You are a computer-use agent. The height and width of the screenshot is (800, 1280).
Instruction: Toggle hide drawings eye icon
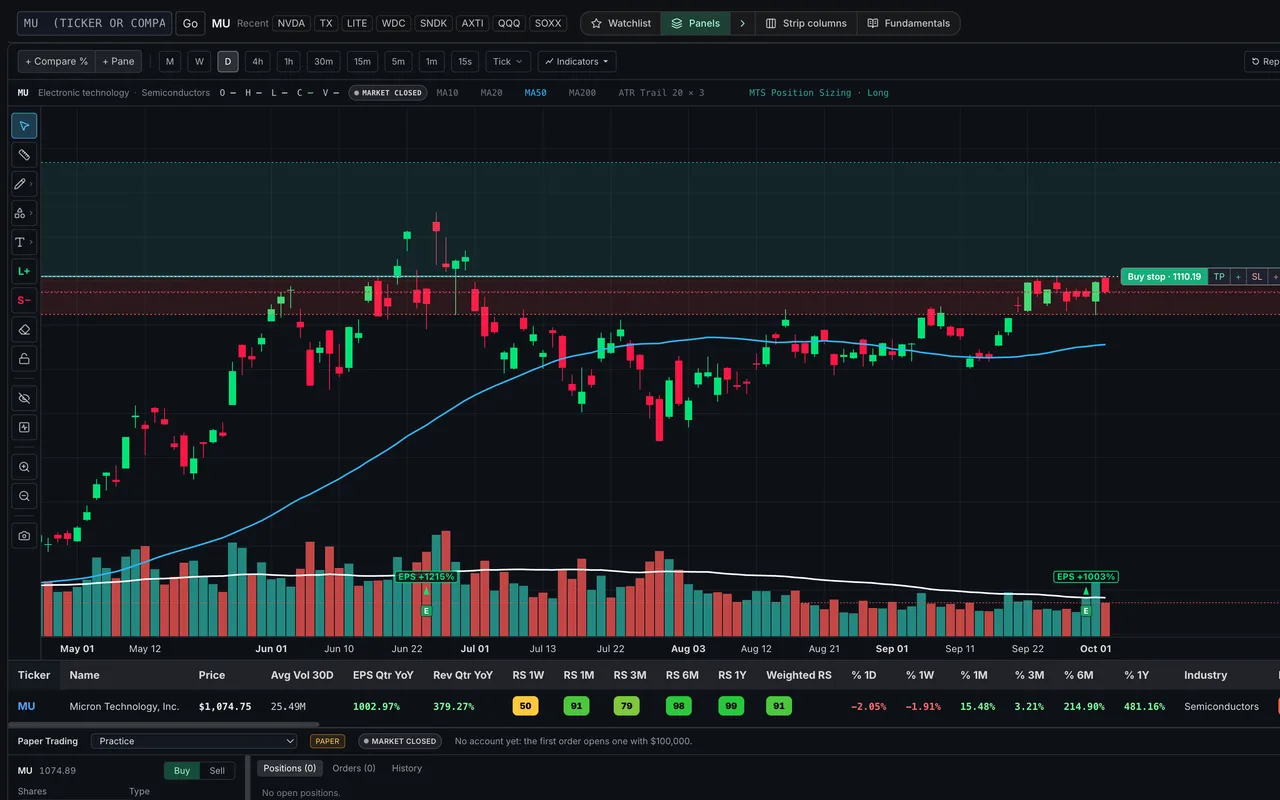pyautogui.click(x=24, y=398)
